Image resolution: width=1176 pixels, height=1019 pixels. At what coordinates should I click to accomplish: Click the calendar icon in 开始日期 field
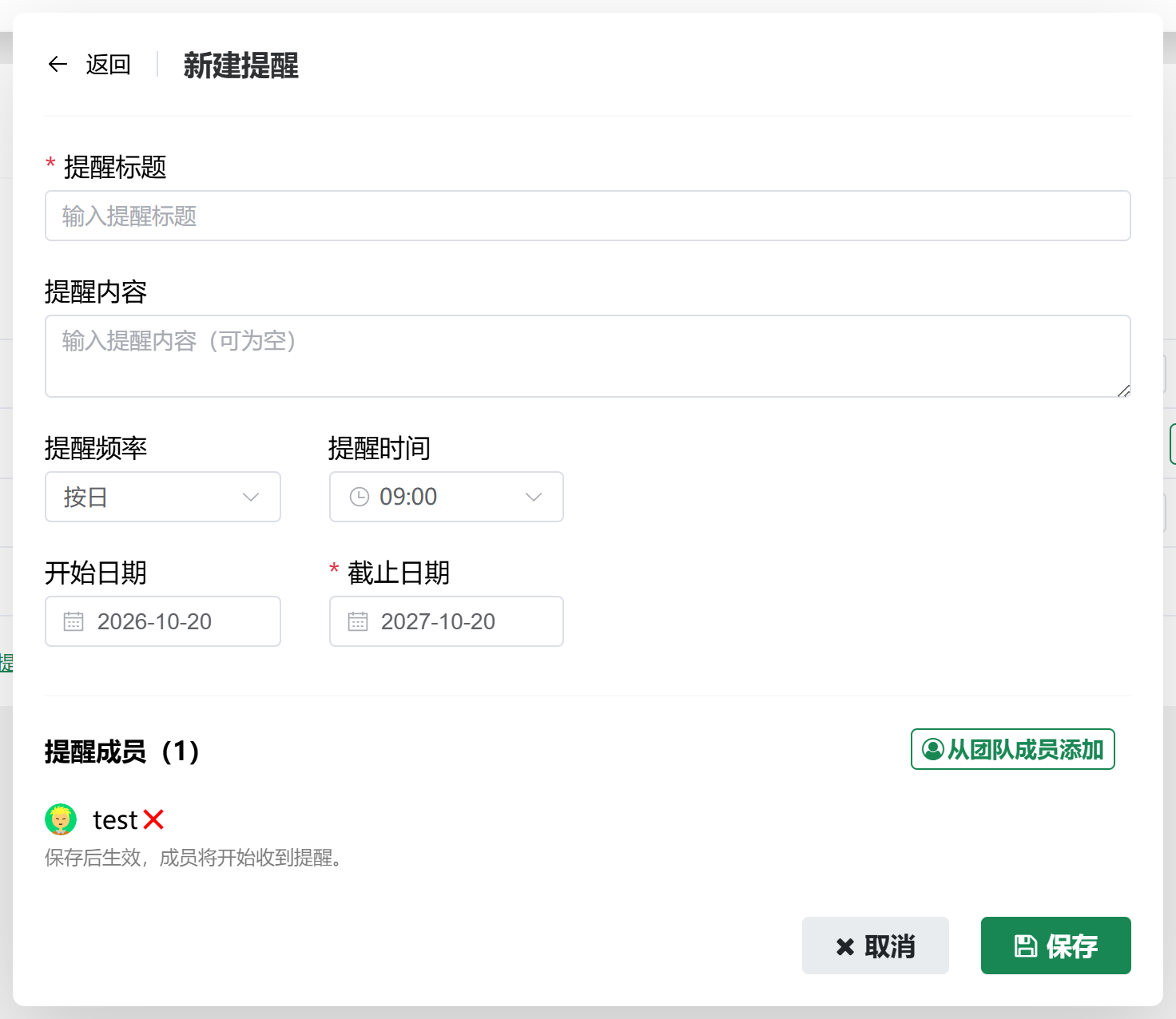(73, 621)
